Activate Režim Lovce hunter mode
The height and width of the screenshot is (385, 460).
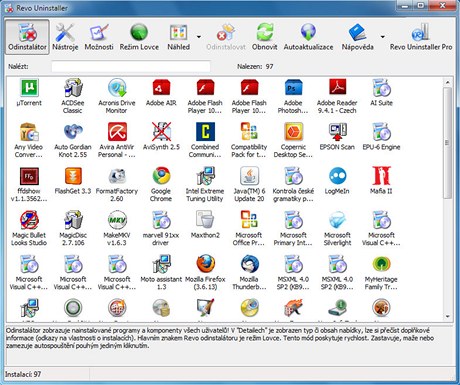click(139, 37)
